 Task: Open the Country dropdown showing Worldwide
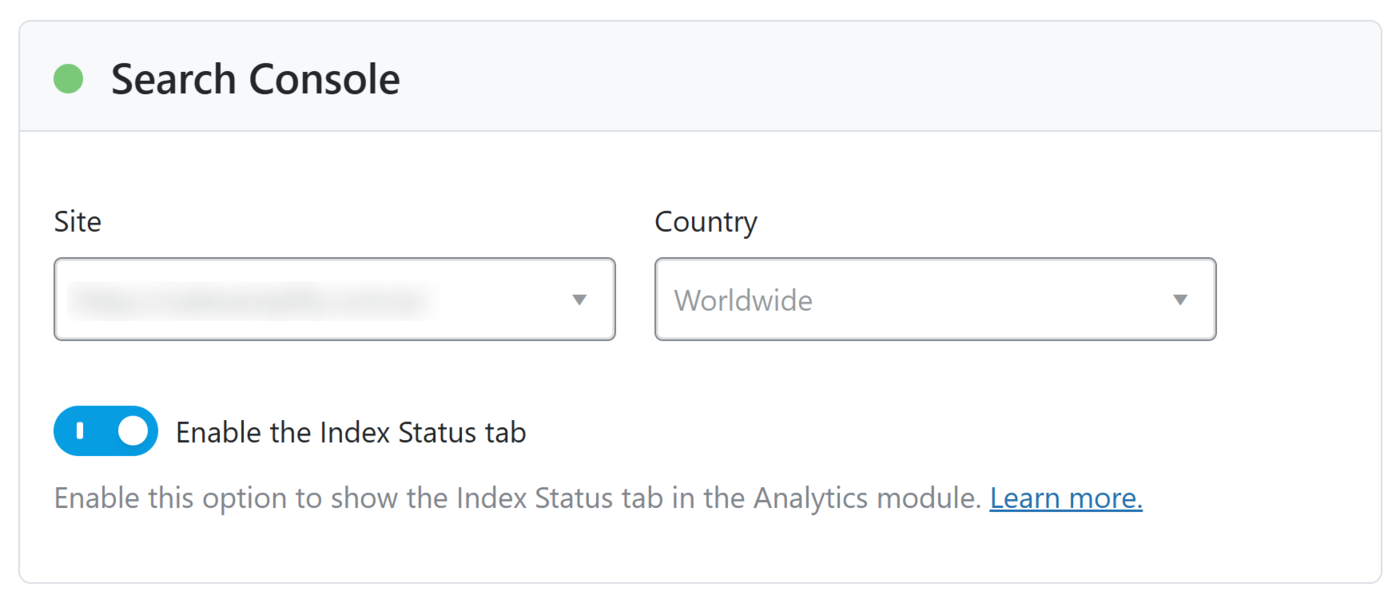coord(935,300)
